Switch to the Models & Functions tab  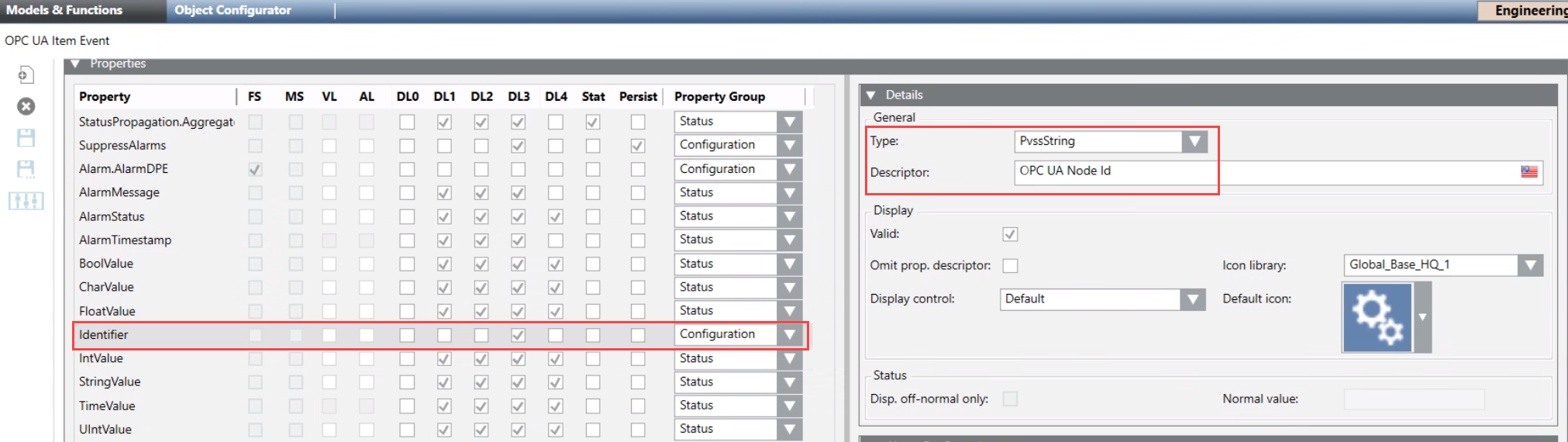tap(64, 10)
